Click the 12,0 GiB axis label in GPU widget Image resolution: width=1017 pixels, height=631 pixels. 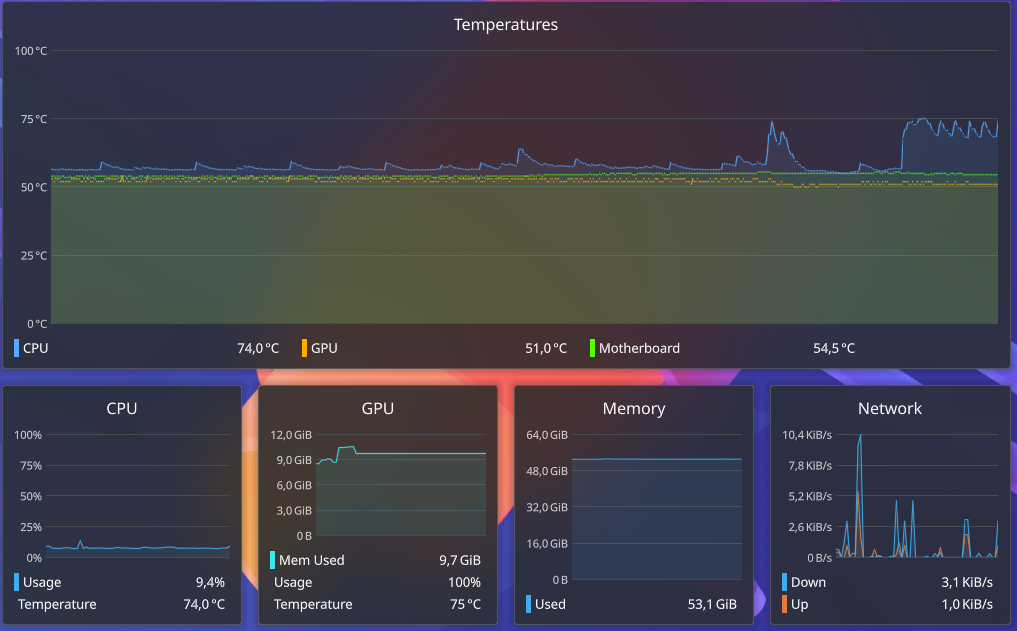(x=291, y=435)
